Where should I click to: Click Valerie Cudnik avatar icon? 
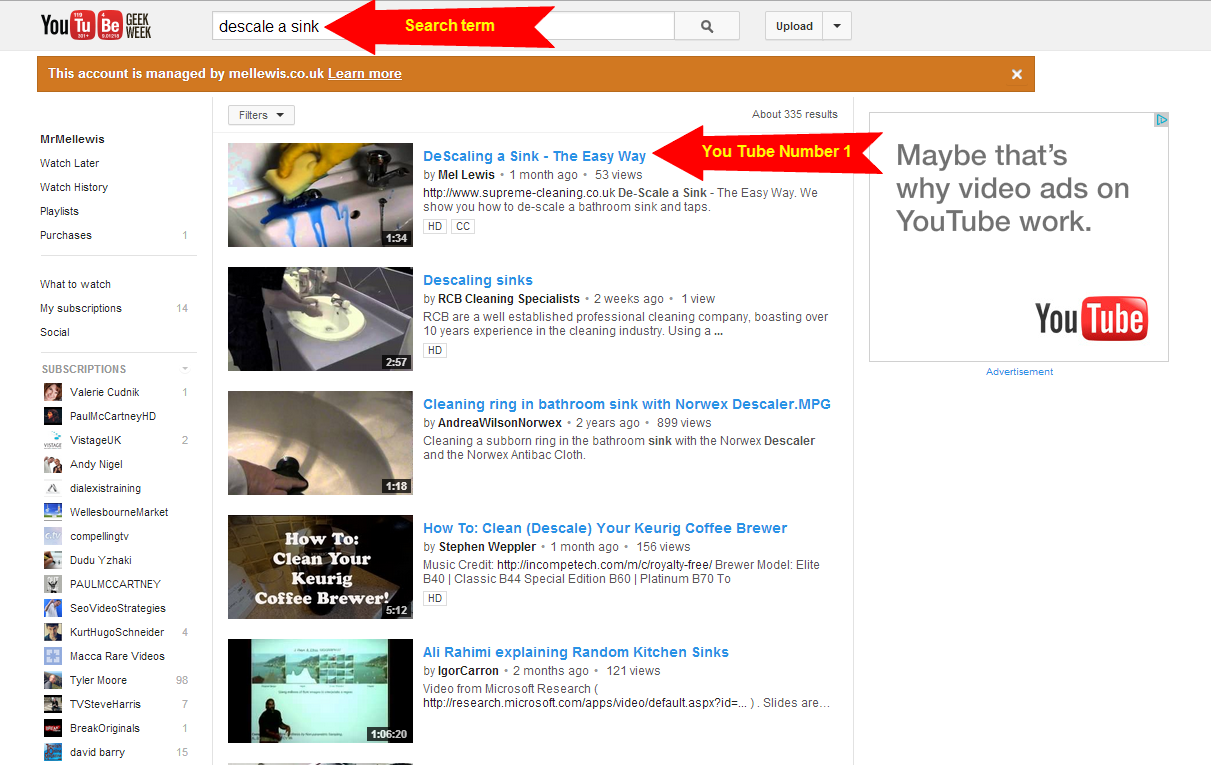click(53, 392)
